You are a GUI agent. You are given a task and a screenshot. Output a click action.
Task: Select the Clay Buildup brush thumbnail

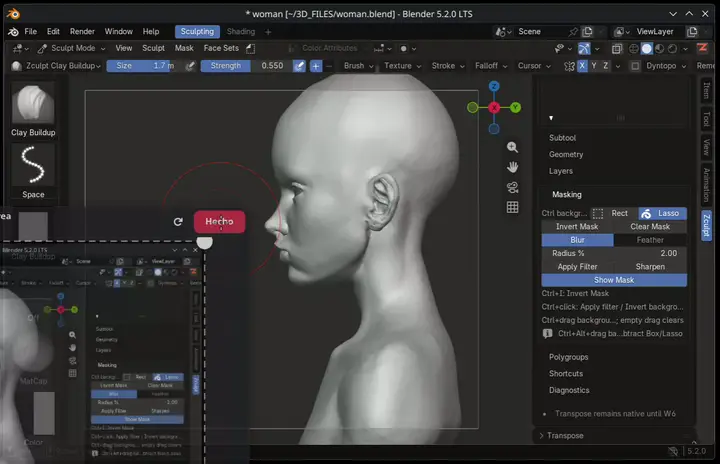click(x=33, y=103)
